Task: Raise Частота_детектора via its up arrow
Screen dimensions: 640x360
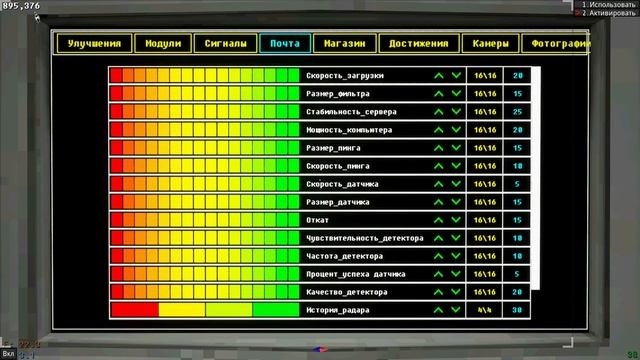Action: [x=439, y=256]
